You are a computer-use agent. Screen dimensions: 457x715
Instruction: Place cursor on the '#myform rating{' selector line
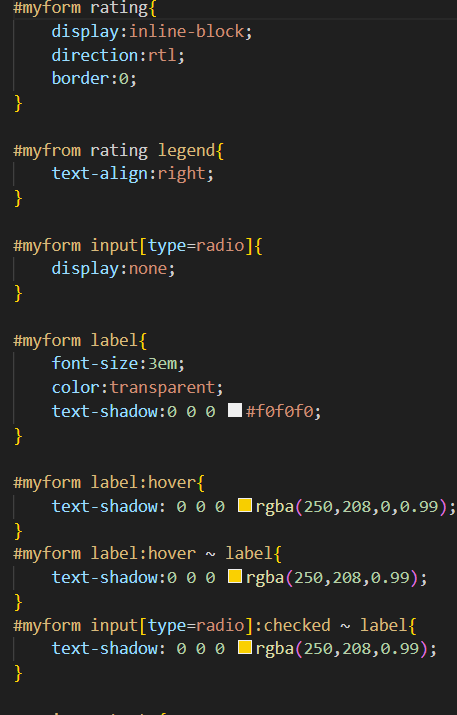[x=85, y=8]
